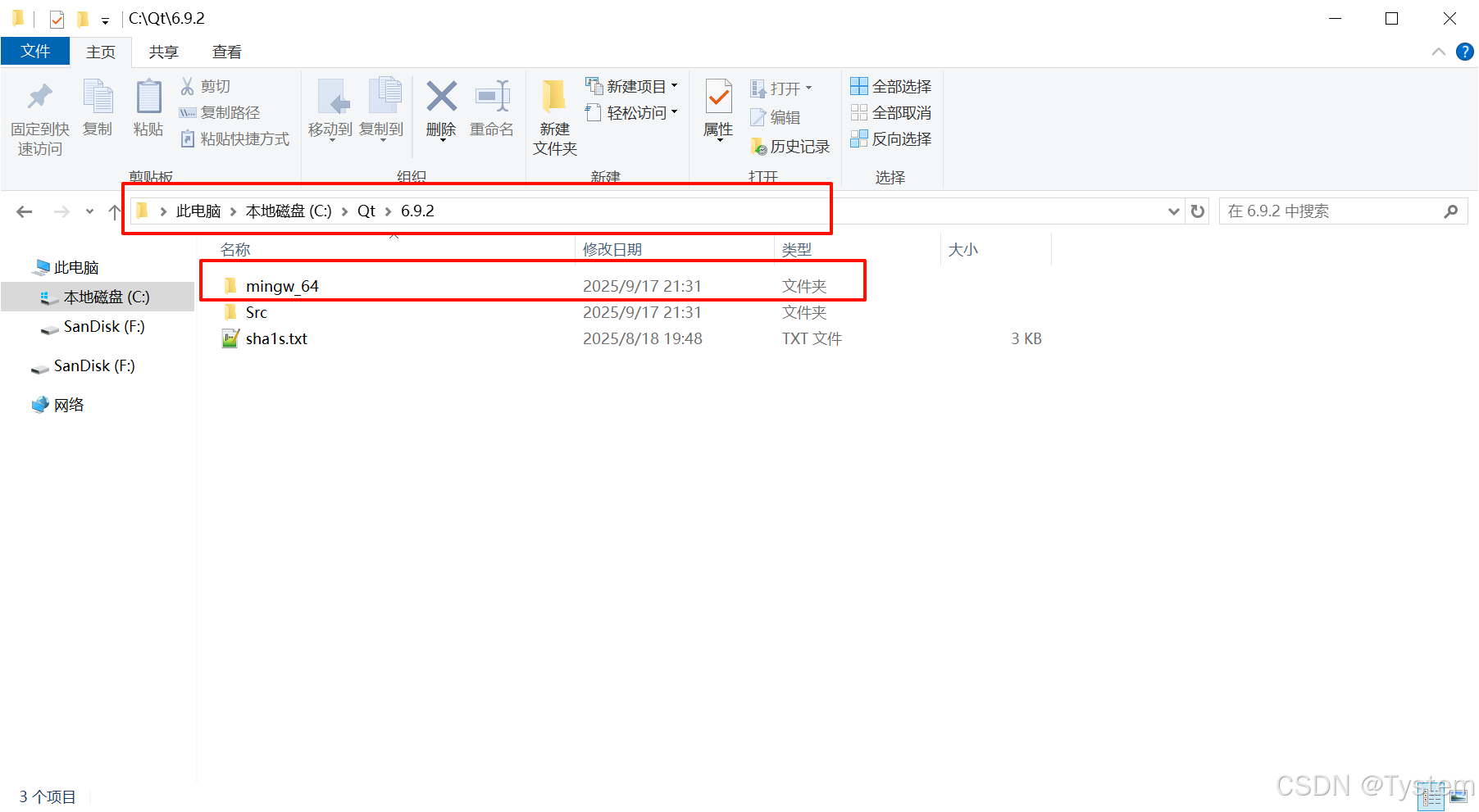Select indented SanDisk (F:) under 此电脑
Image resolution: width=1479 pixels, height=812 pixels.
point(93,326)
